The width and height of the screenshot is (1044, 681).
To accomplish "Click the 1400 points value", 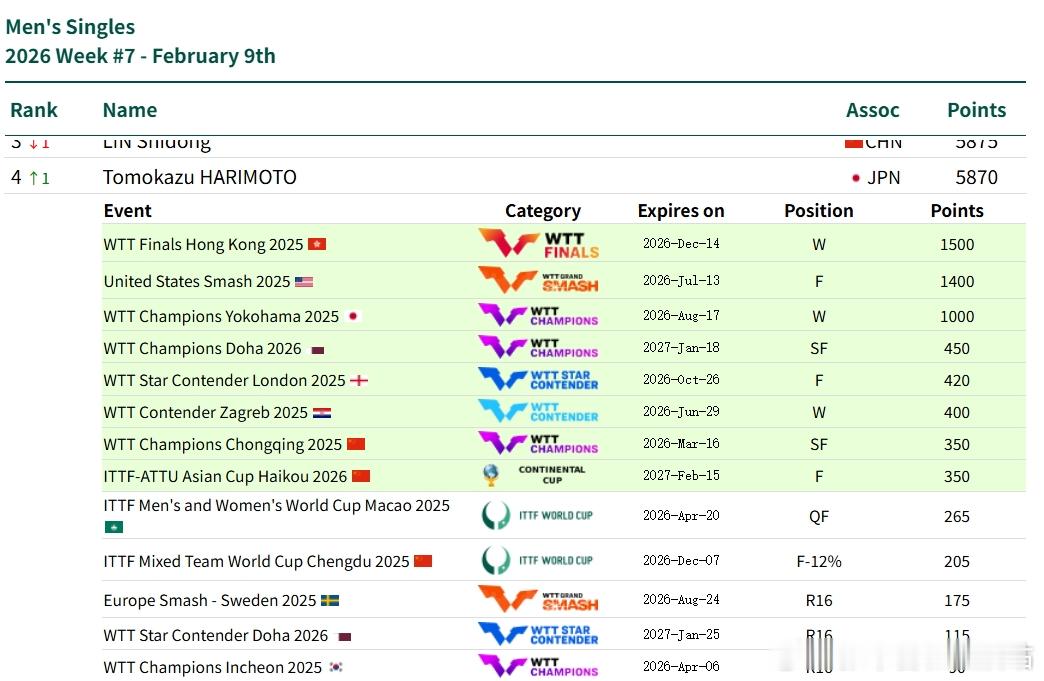I will 957,282.
